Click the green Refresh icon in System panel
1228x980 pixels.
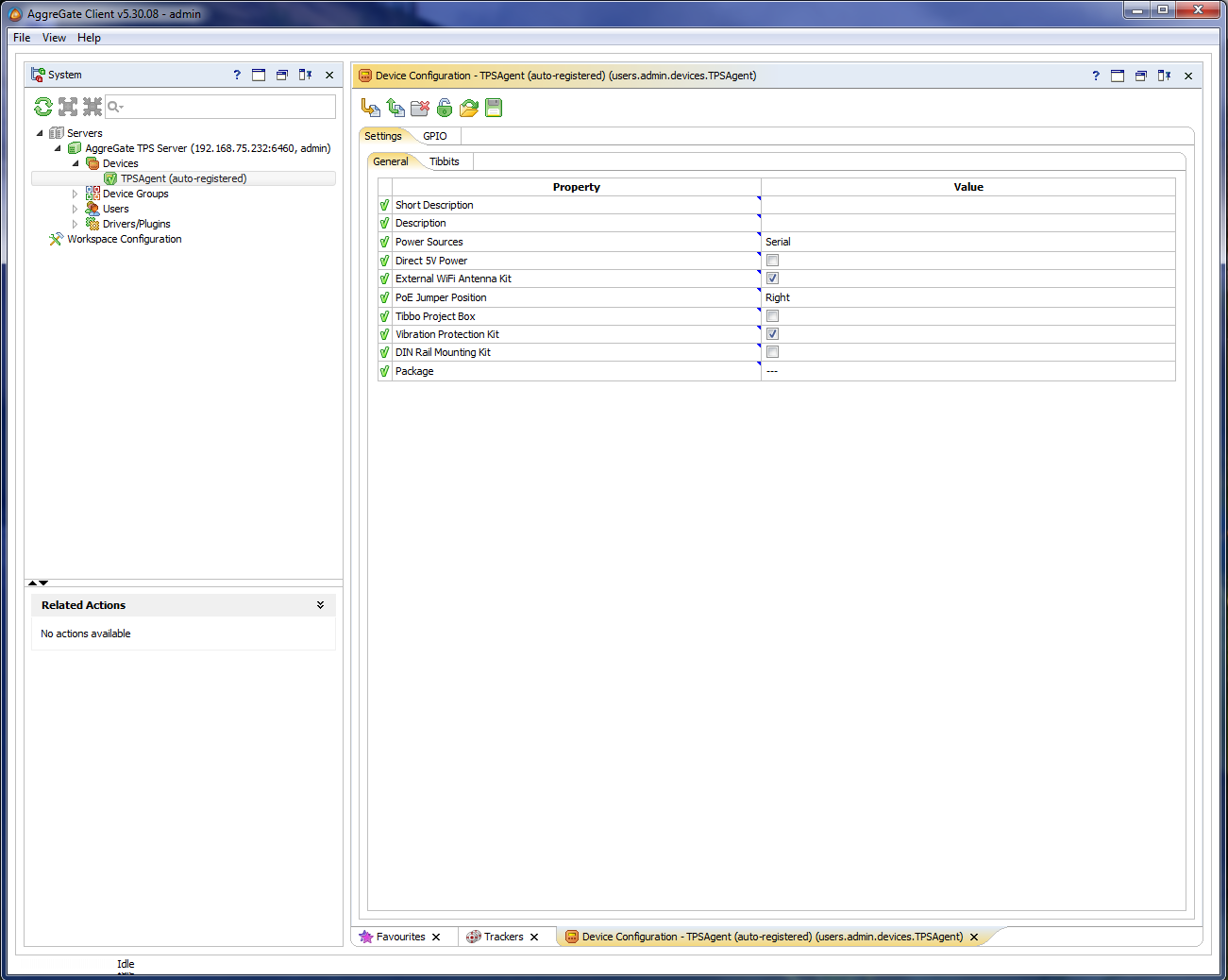[43, 107]
